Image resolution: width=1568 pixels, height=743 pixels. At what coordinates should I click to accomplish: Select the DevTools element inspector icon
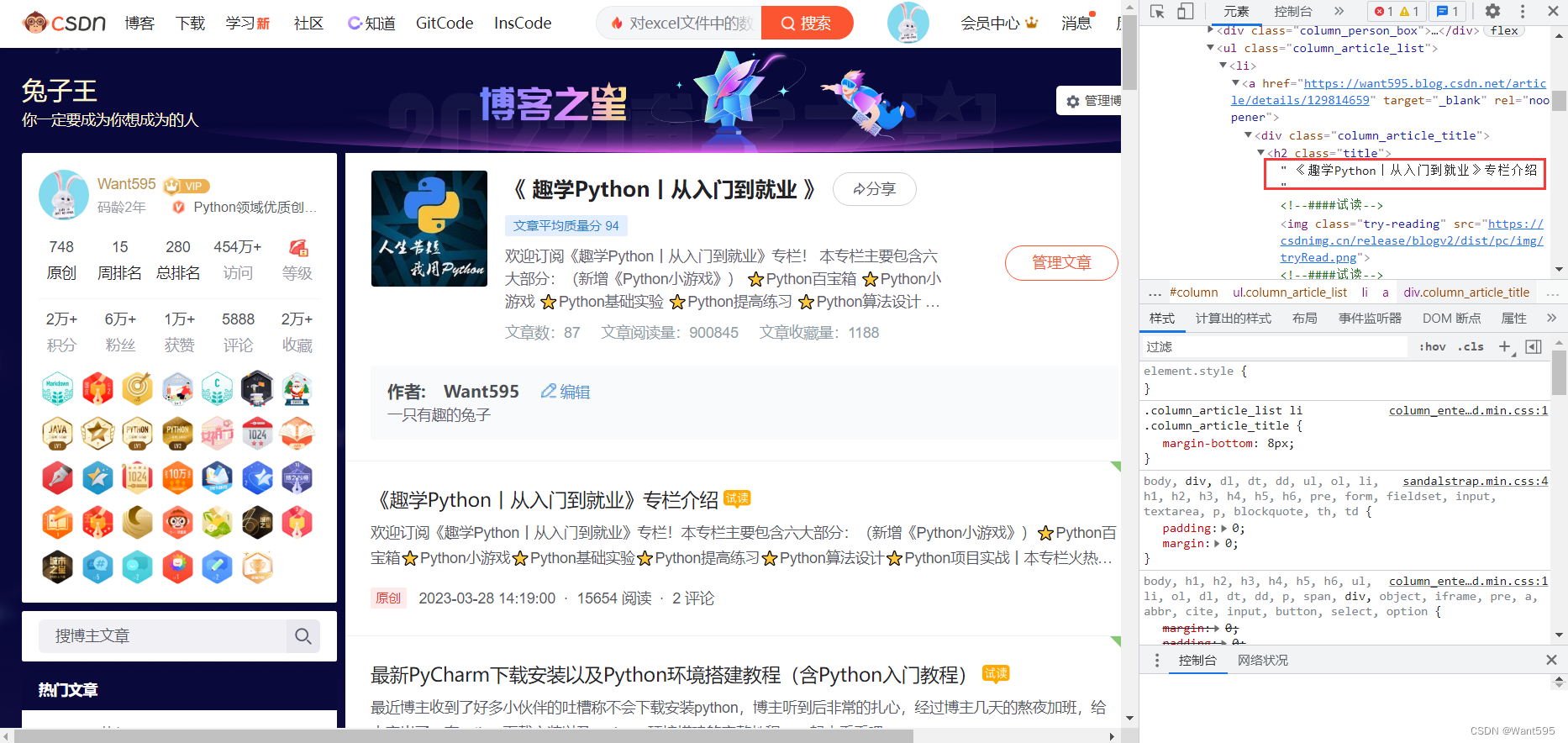1158,11
